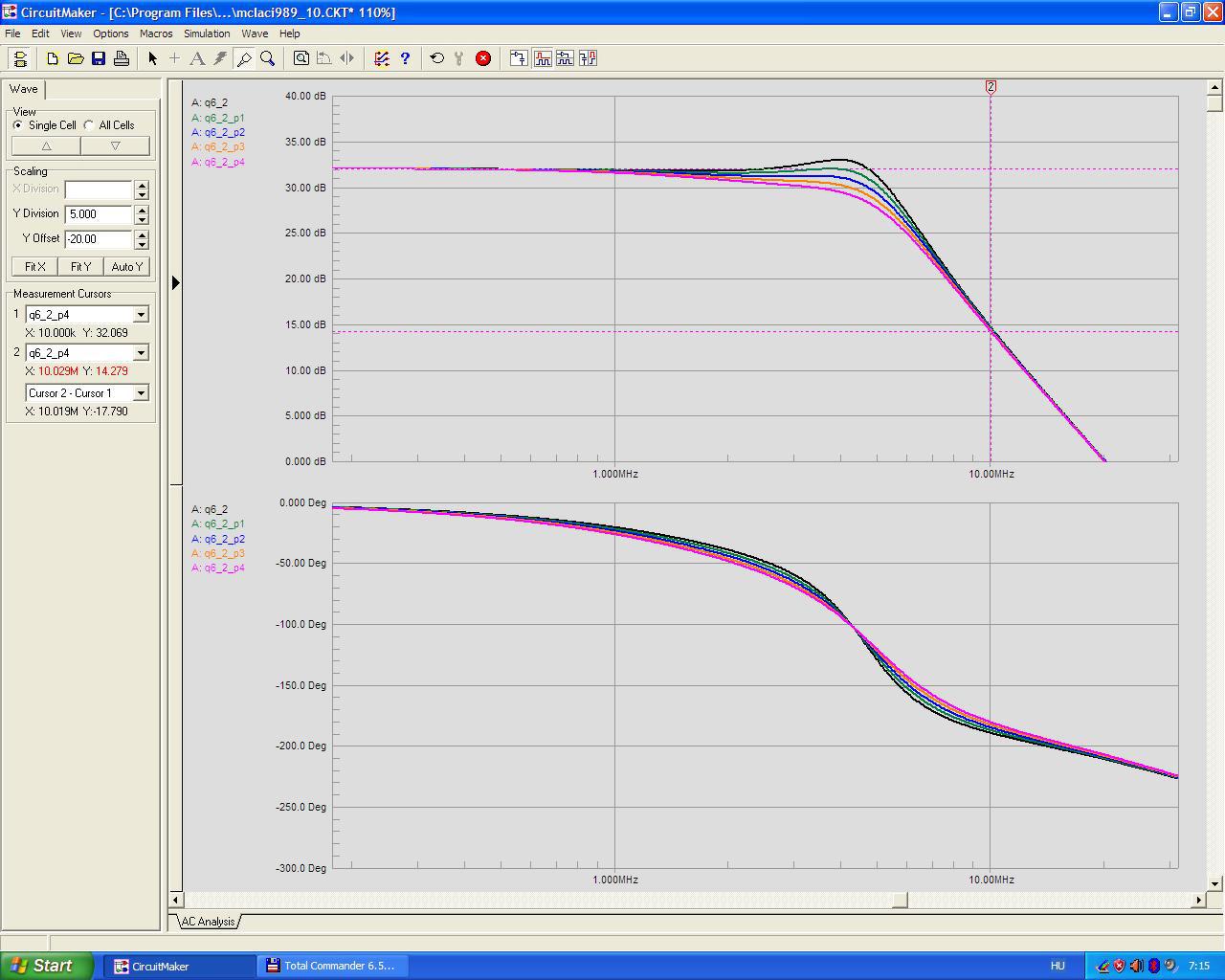Switch to the AC Analysis tab
1225x980 pixels.
pyautogui.click(x=208, y=922)
